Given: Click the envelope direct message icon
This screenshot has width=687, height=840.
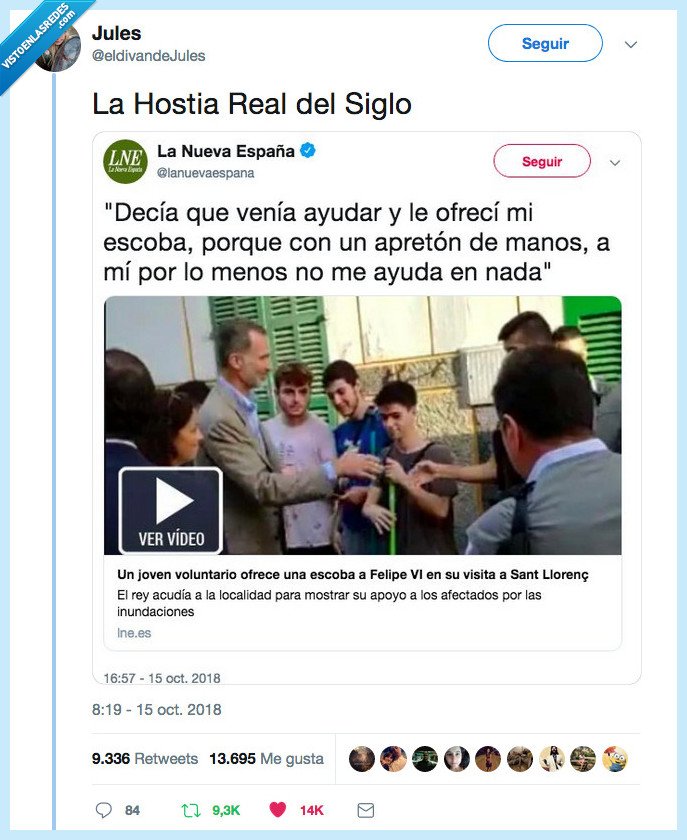Looking at the screenshot, I should pos(365,810).
